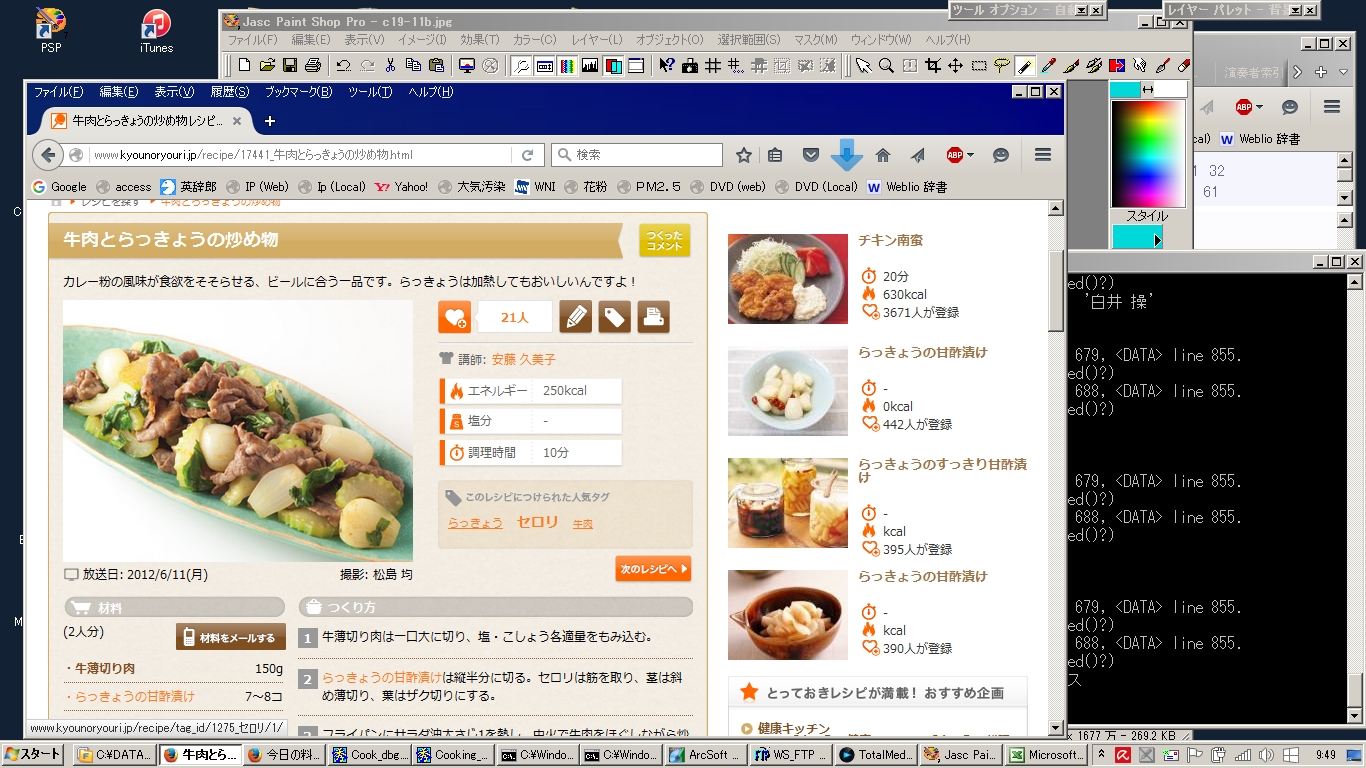1366x768 pixels.
Task: Click the Firefox search field 検索
Action: pos(637,155)
